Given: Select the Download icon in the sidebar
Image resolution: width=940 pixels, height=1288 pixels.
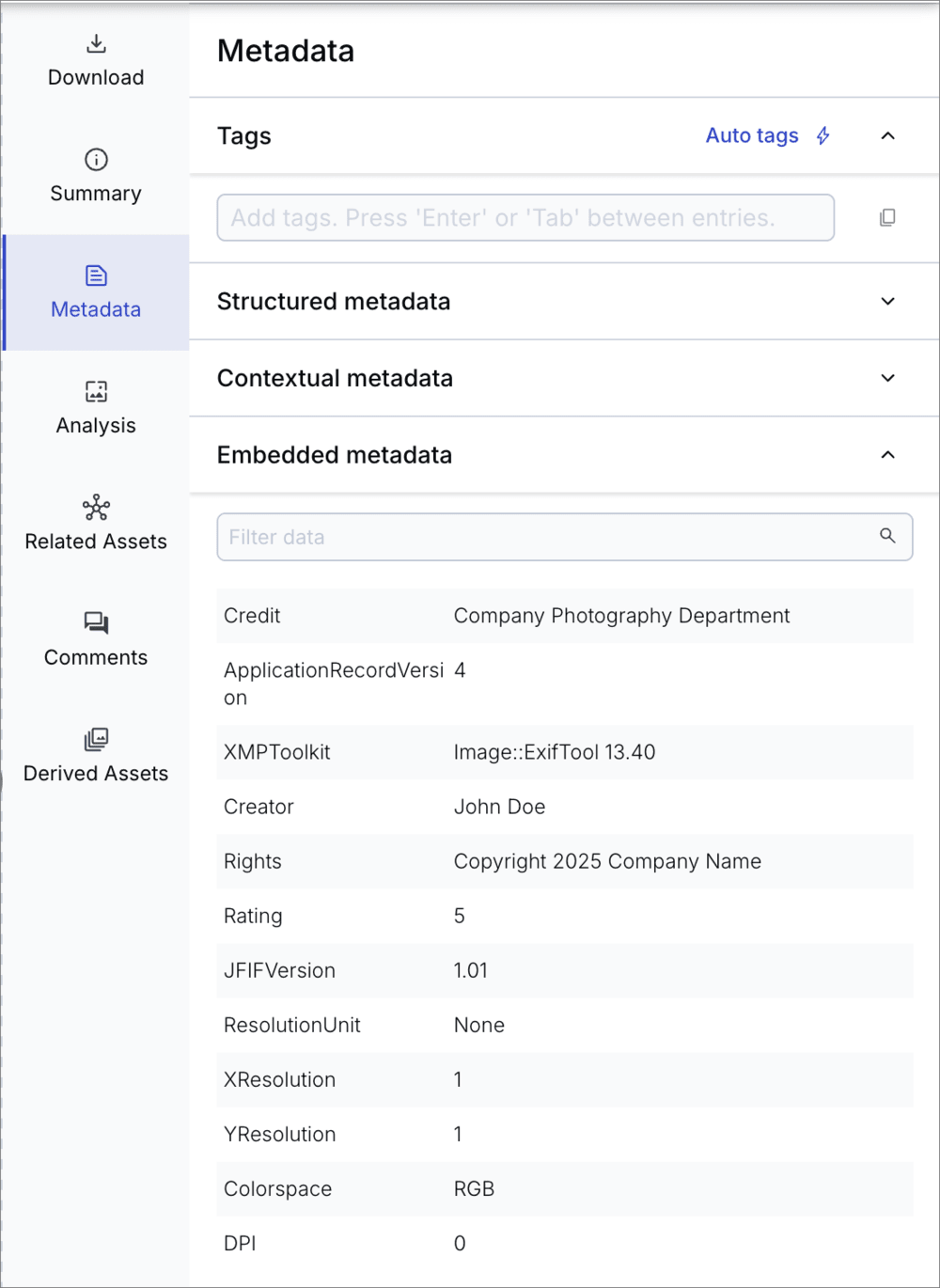Looking at the screenshot, I should point(95,42).
